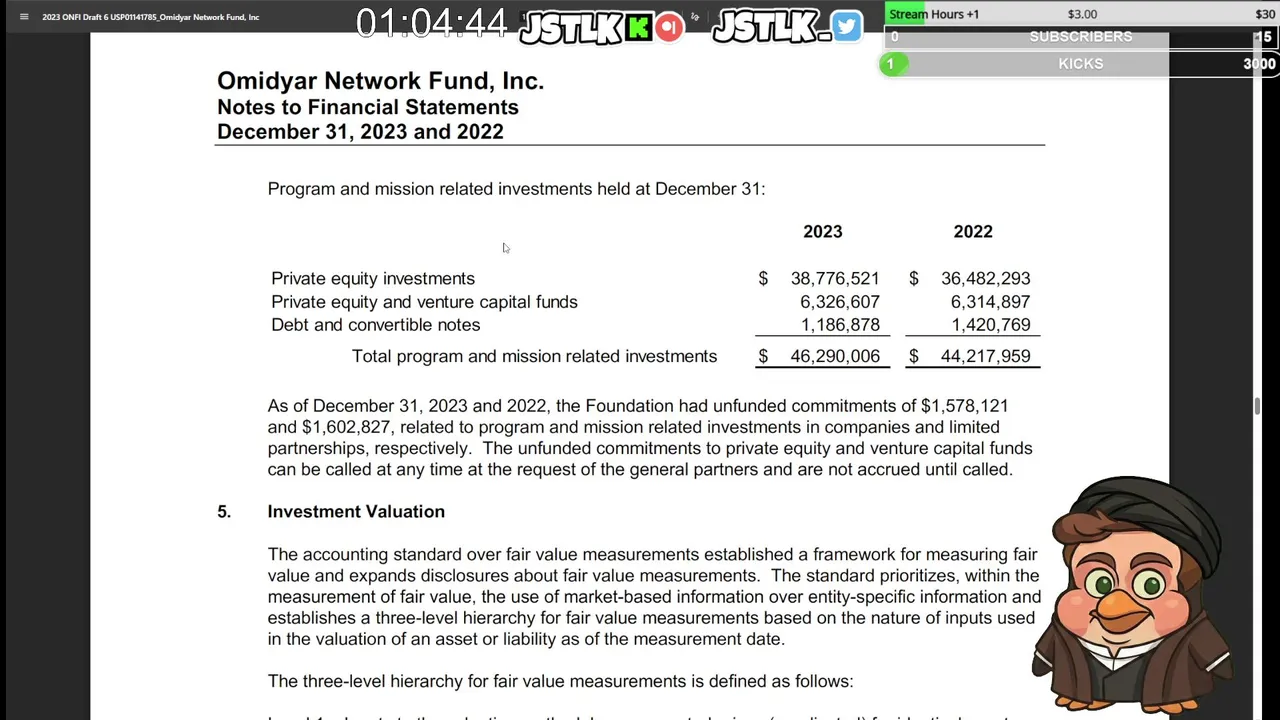This screenshot has height=720, width=1280.
Task: Click 'Private equity investments' row label
Action: pyautogui.click(x=373, y=279)
